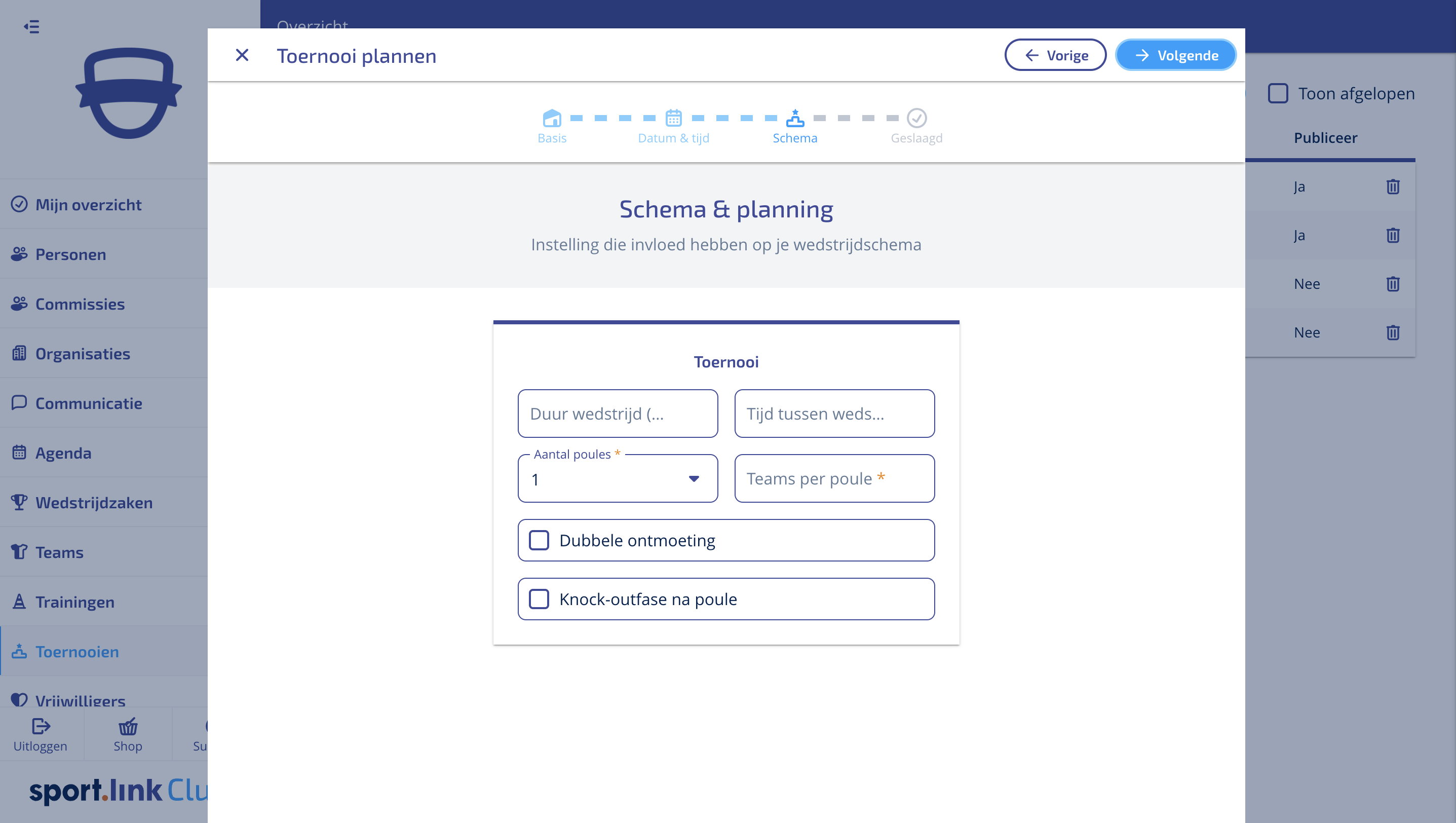Enable Knock-outfase na poule checkbox
The width and height of the screenshot is (1456, 823).
coord(539,599)
